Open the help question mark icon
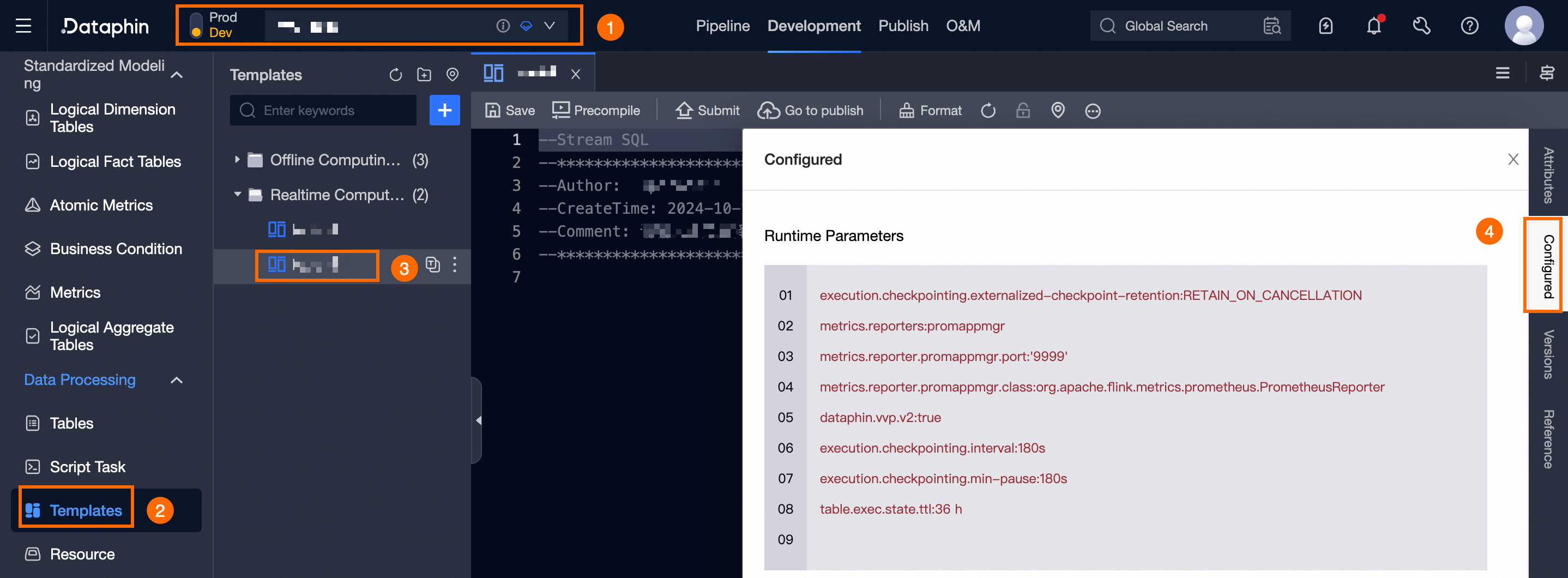1568x578 pixels. click(1469, 26)
